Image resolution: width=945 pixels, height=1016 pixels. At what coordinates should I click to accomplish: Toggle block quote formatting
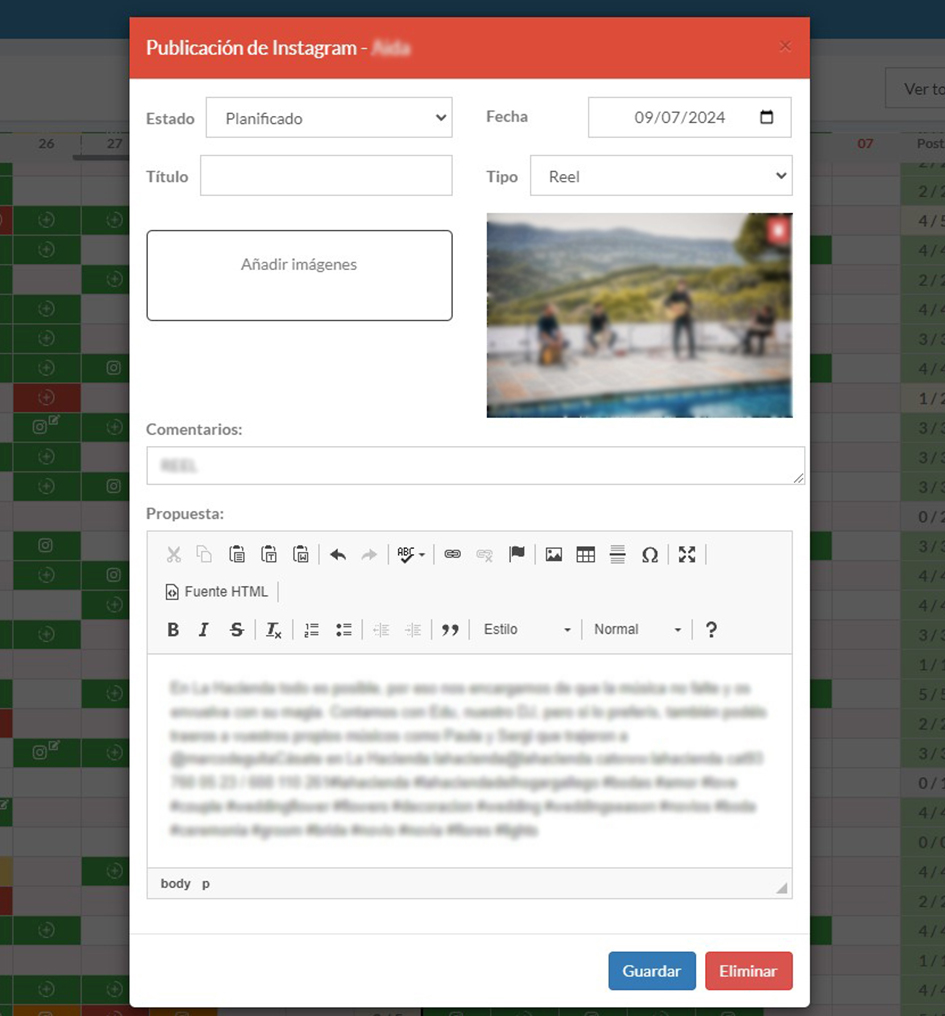point(450,630)
